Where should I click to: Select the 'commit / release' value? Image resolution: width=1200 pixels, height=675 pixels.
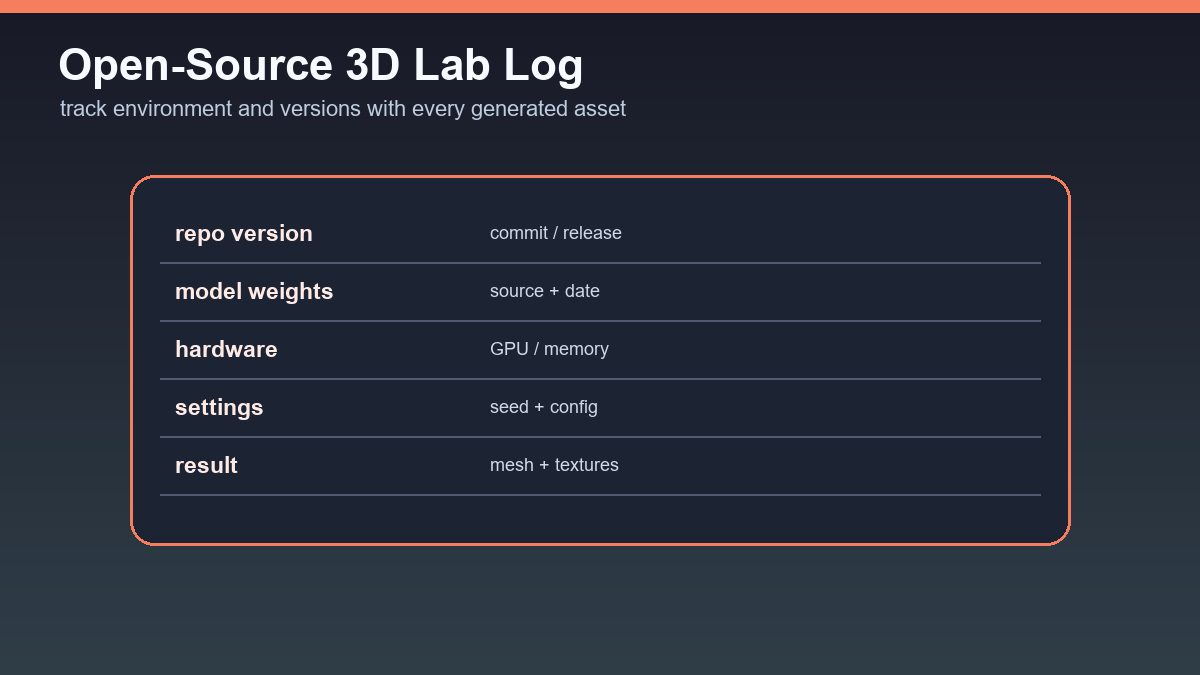tap(556, 233)
